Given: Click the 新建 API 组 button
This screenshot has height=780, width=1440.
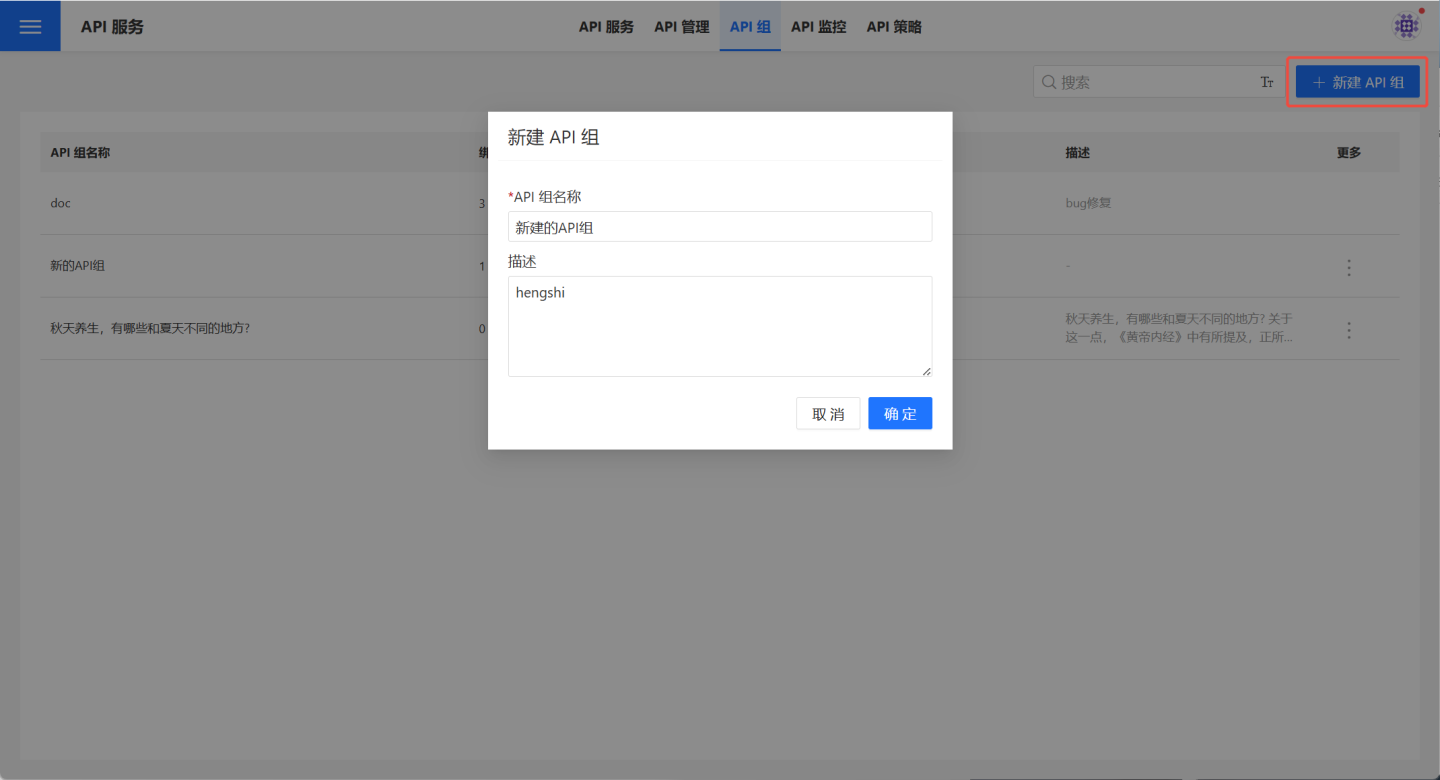Looking at the screenshot, I should [1357, 82].
